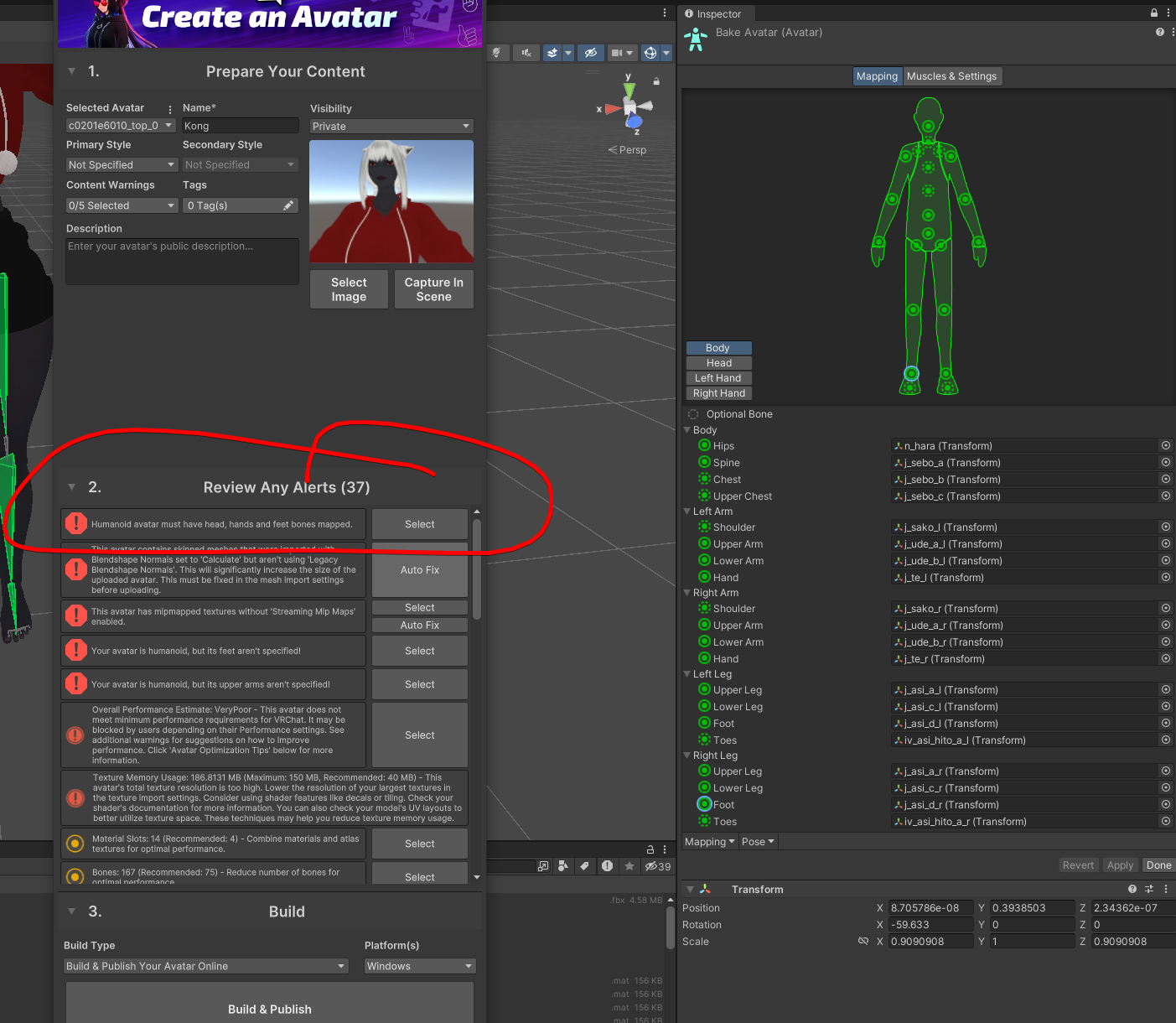Collapse the Review Any Alerts section
Viewport: 1176px width, 1023px height.
72,487
